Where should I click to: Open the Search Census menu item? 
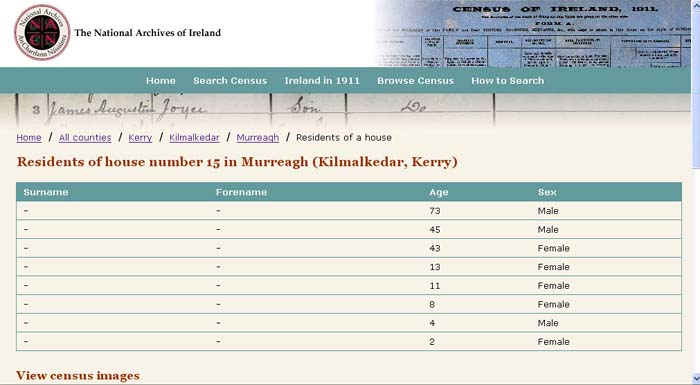click(x=230, y=81)
